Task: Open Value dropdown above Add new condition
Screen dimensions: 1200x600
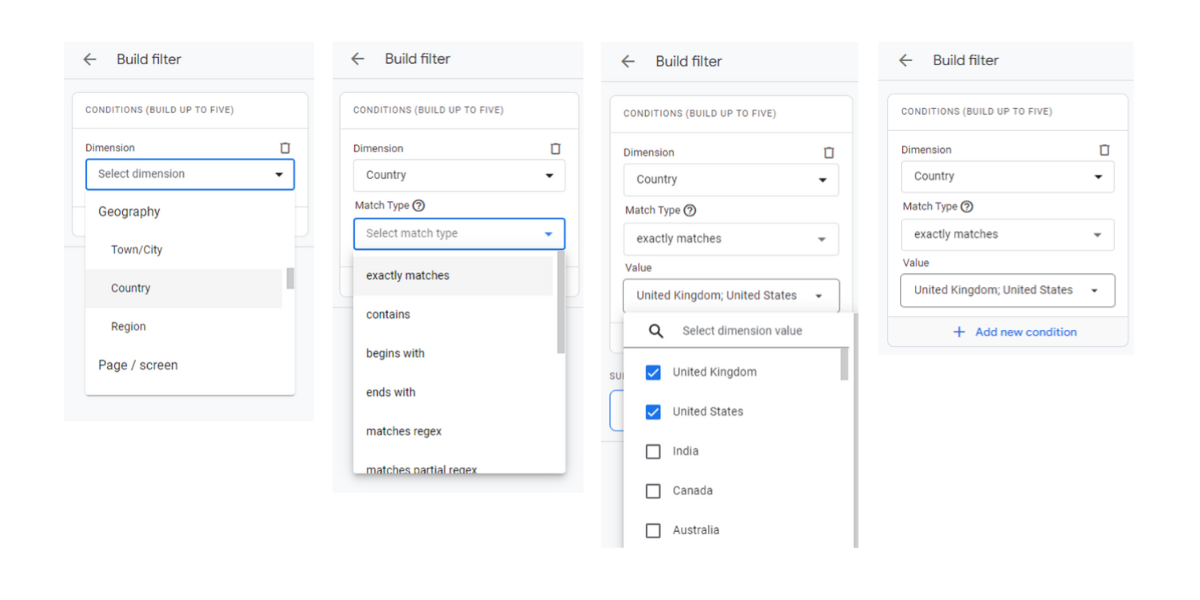Action: point(1008,290)
